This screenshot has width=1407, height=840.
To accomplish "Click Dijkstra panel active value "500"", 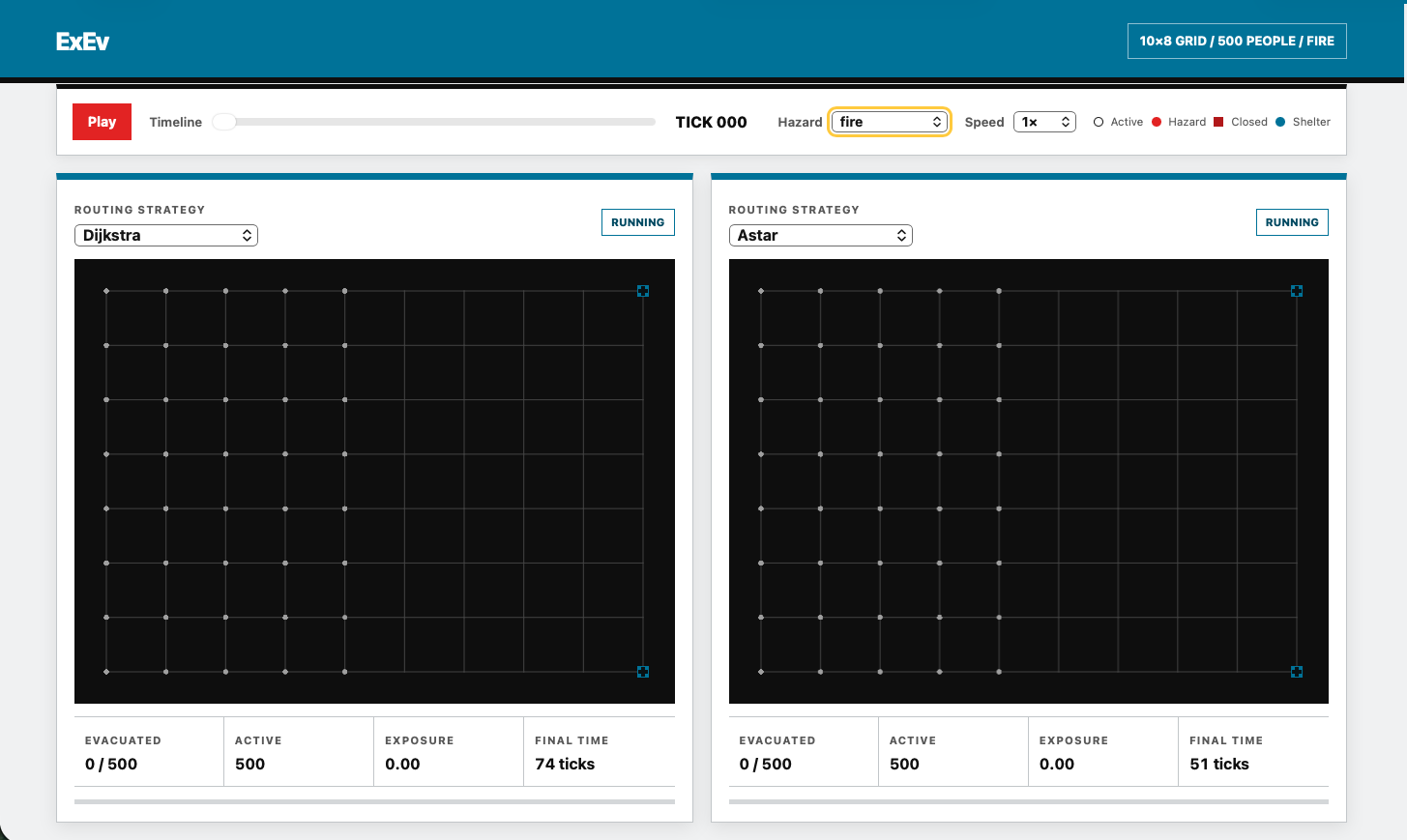I will coord(249,764).
